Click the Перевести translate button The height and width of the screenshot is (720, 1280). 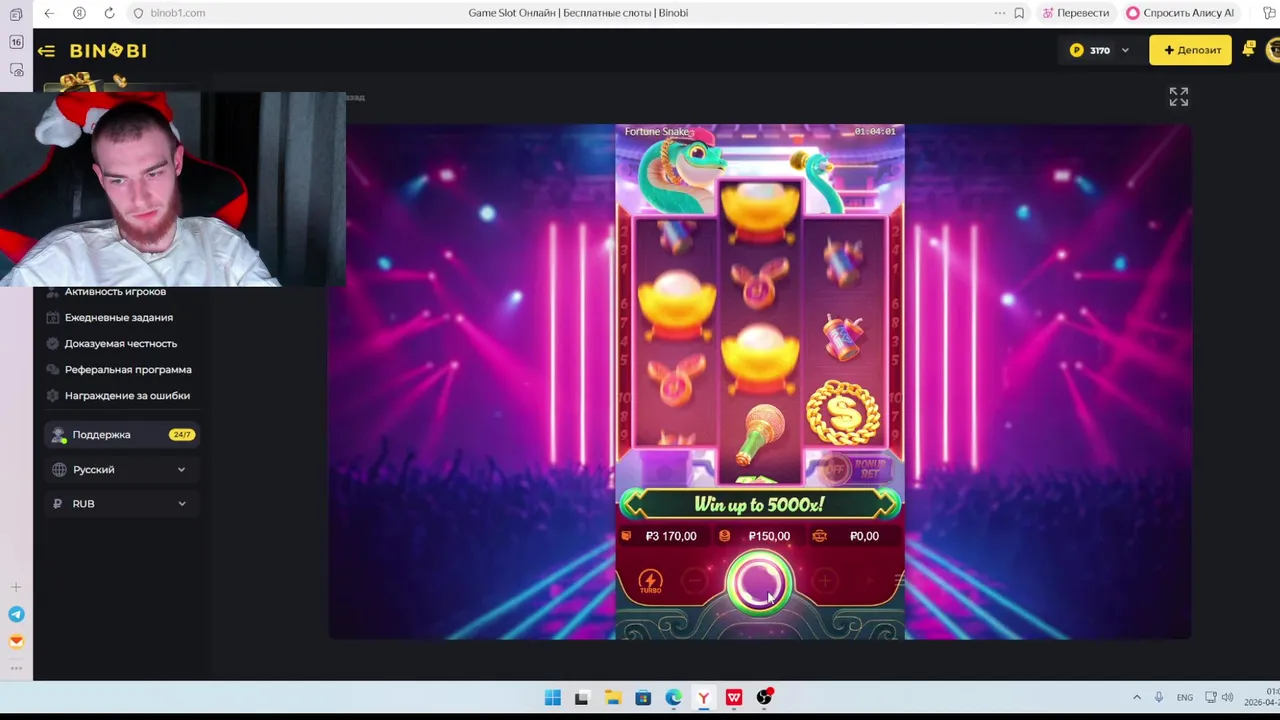(x=1076, y=13)
